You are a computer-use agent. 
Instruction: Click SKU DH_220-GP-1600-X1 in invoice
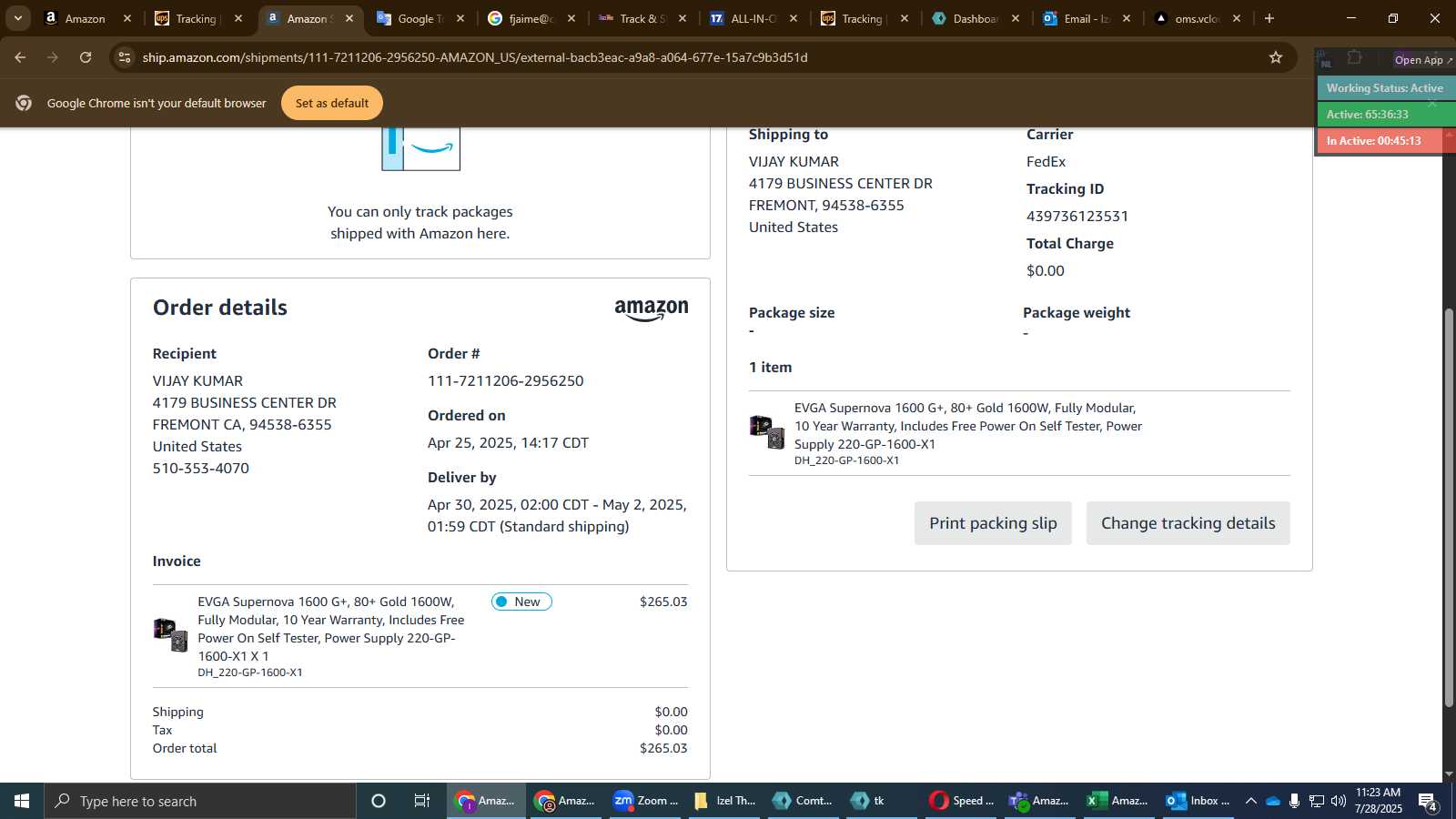click(250, 672)
